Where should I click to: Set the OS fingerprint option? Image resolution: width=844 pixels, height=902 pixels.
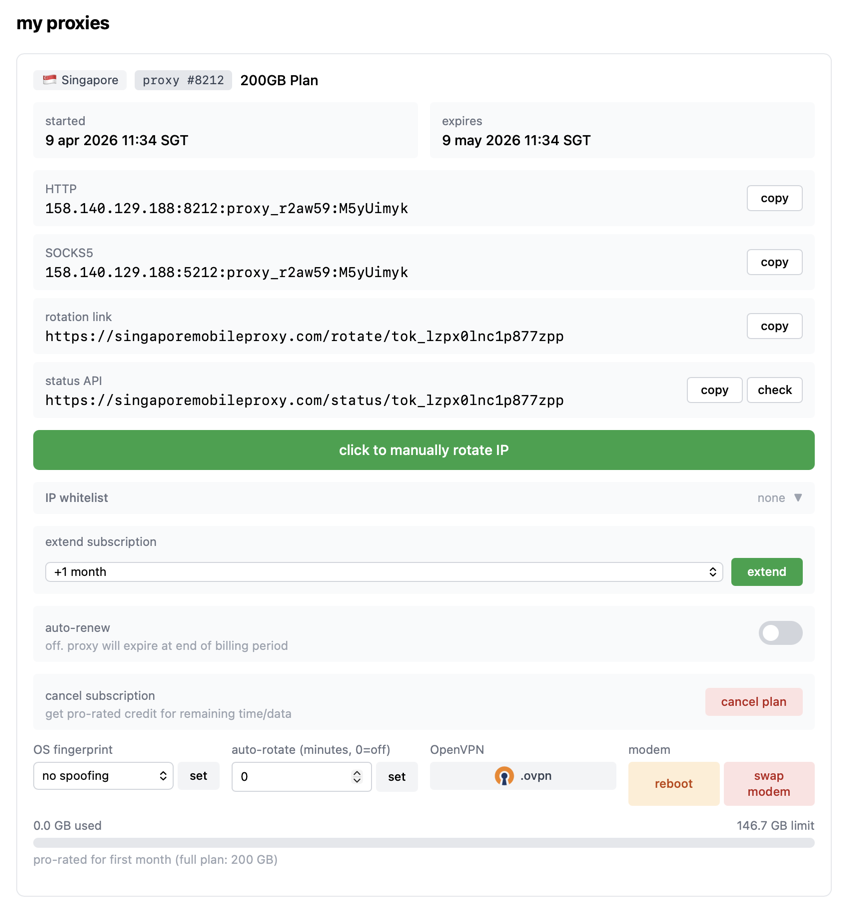click(x=198, y=776)
